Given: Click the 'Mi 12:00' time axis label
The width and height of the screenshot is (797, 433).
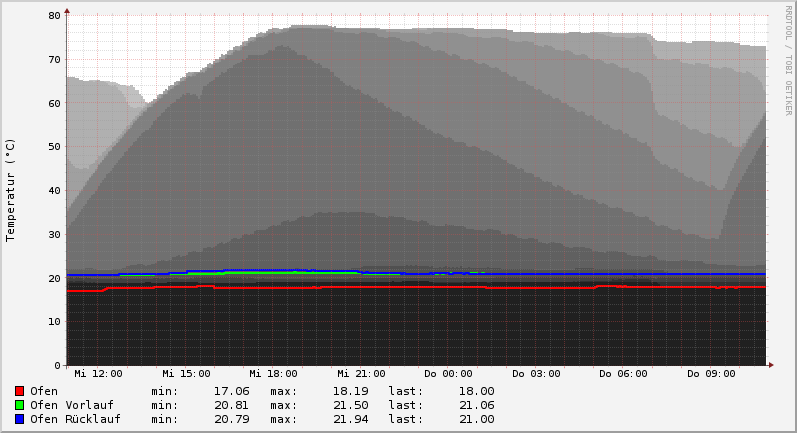Looking at the screenshot, I should pyautogui.click(x=98, y=374).
